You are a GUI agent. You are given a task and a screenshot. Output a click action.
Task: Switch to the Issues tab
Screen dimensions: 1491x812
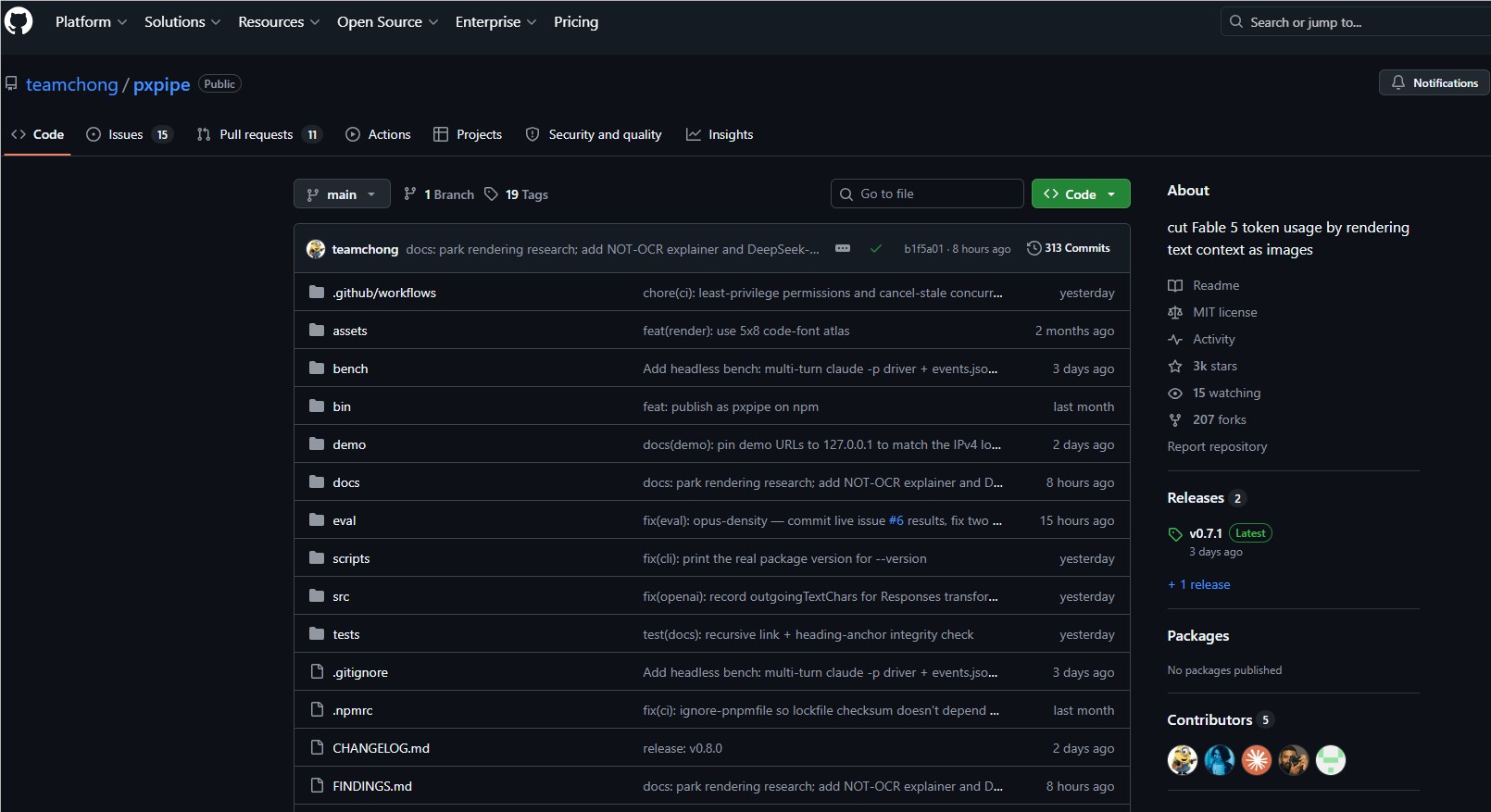pos(128,134)
